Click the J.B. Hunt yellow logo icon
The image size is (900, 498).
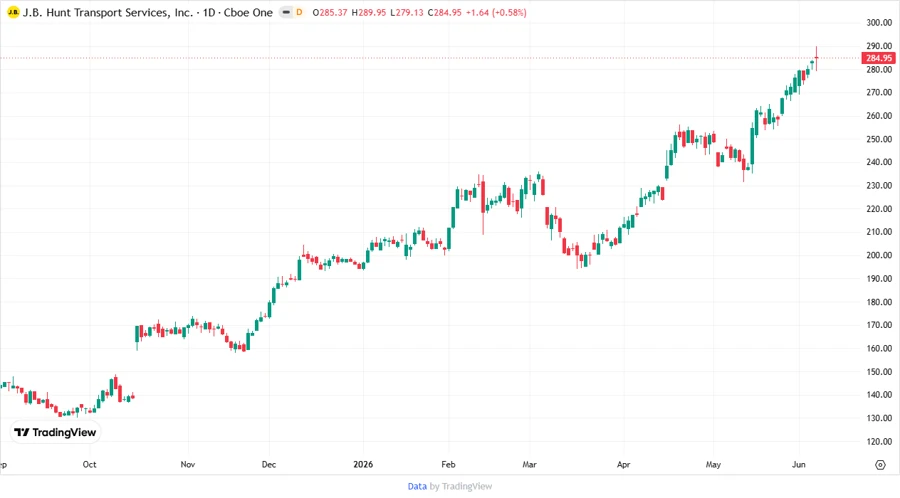pos(13,12)
